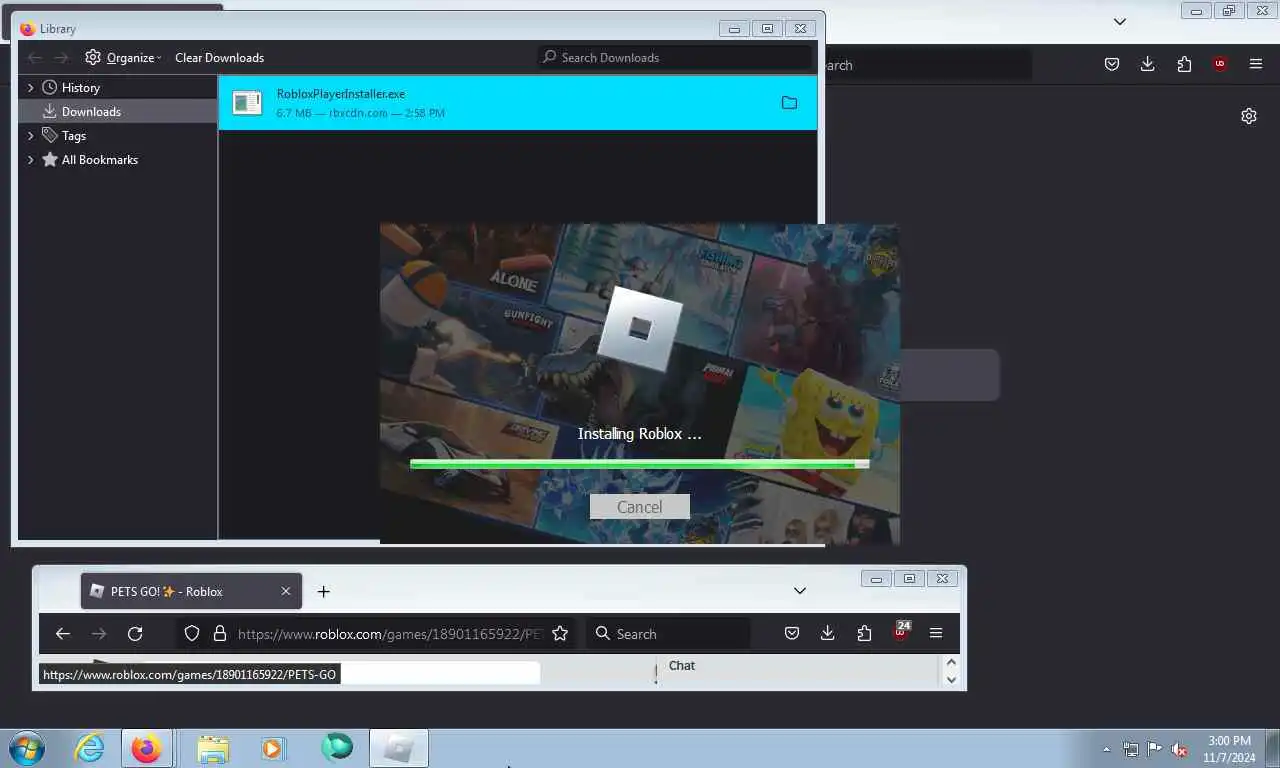The width and height of the screenshot is (1280, 768).
Task: Close the PETS GO! Roblox tab
Action: point(285,591)
